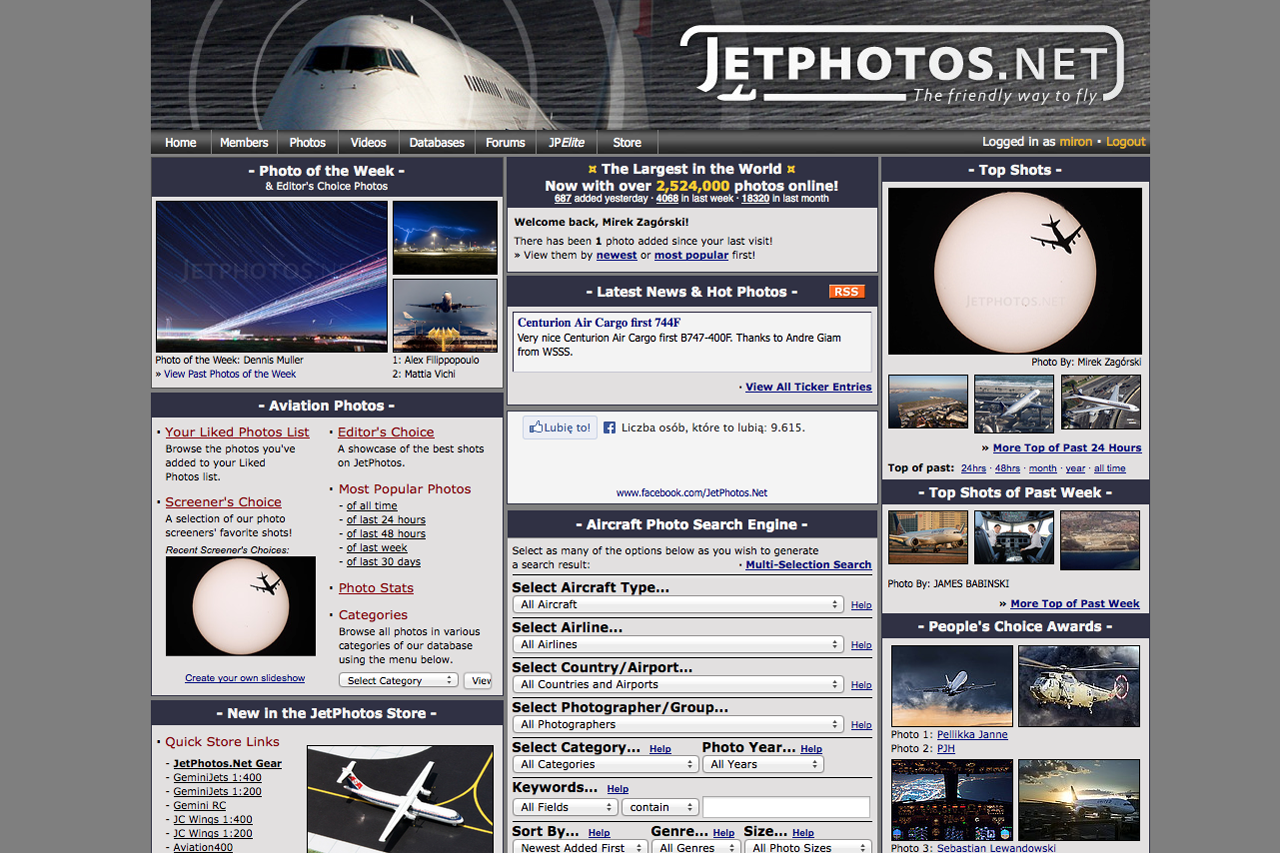Open the aircraft model photo in JetPhotos Store

click(x=400, y=799)
